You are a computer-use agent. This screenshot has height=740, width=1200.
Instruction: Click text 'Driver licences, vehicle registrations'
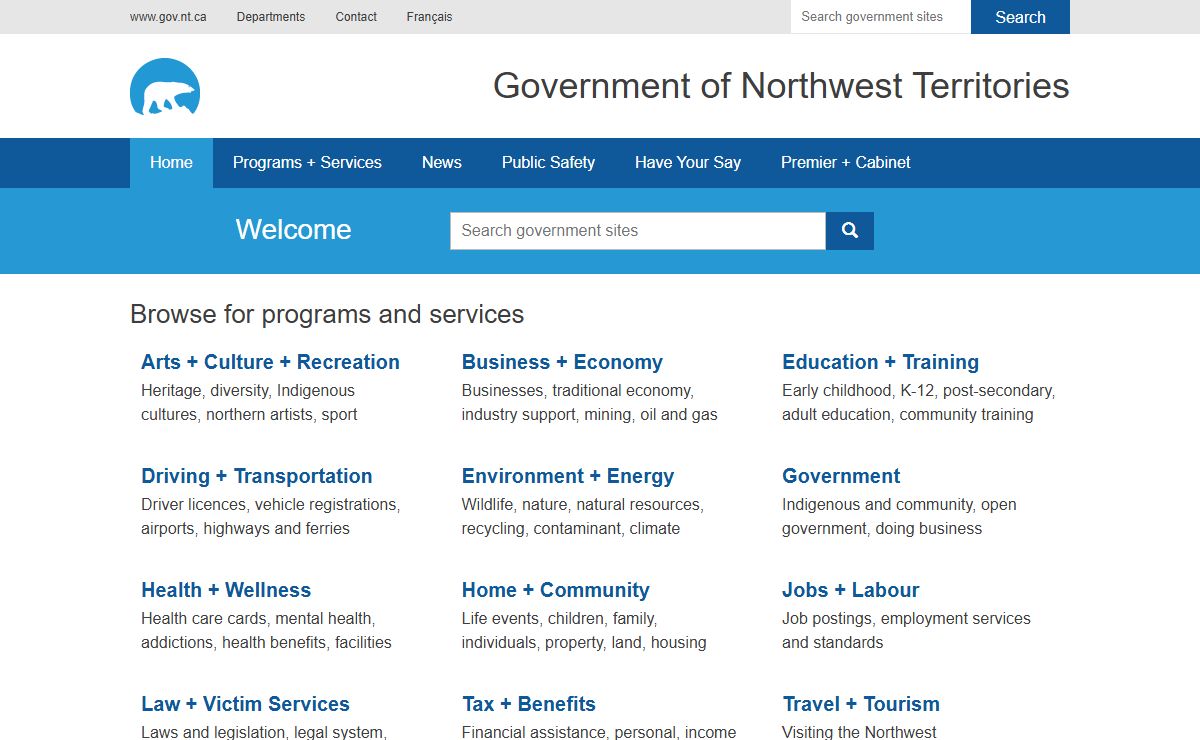(270, 505)
